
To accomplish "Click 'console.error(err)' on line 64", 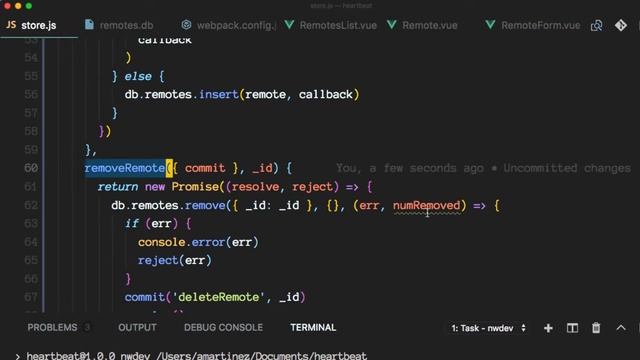I will click(198, 242).
